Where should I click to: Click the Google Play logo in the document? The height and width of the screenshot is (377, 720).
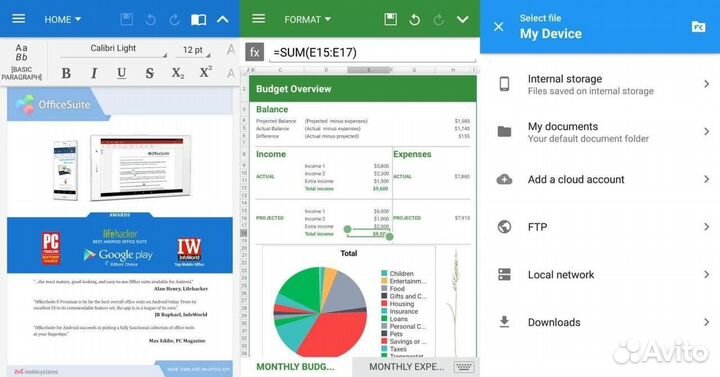point(118,255)
